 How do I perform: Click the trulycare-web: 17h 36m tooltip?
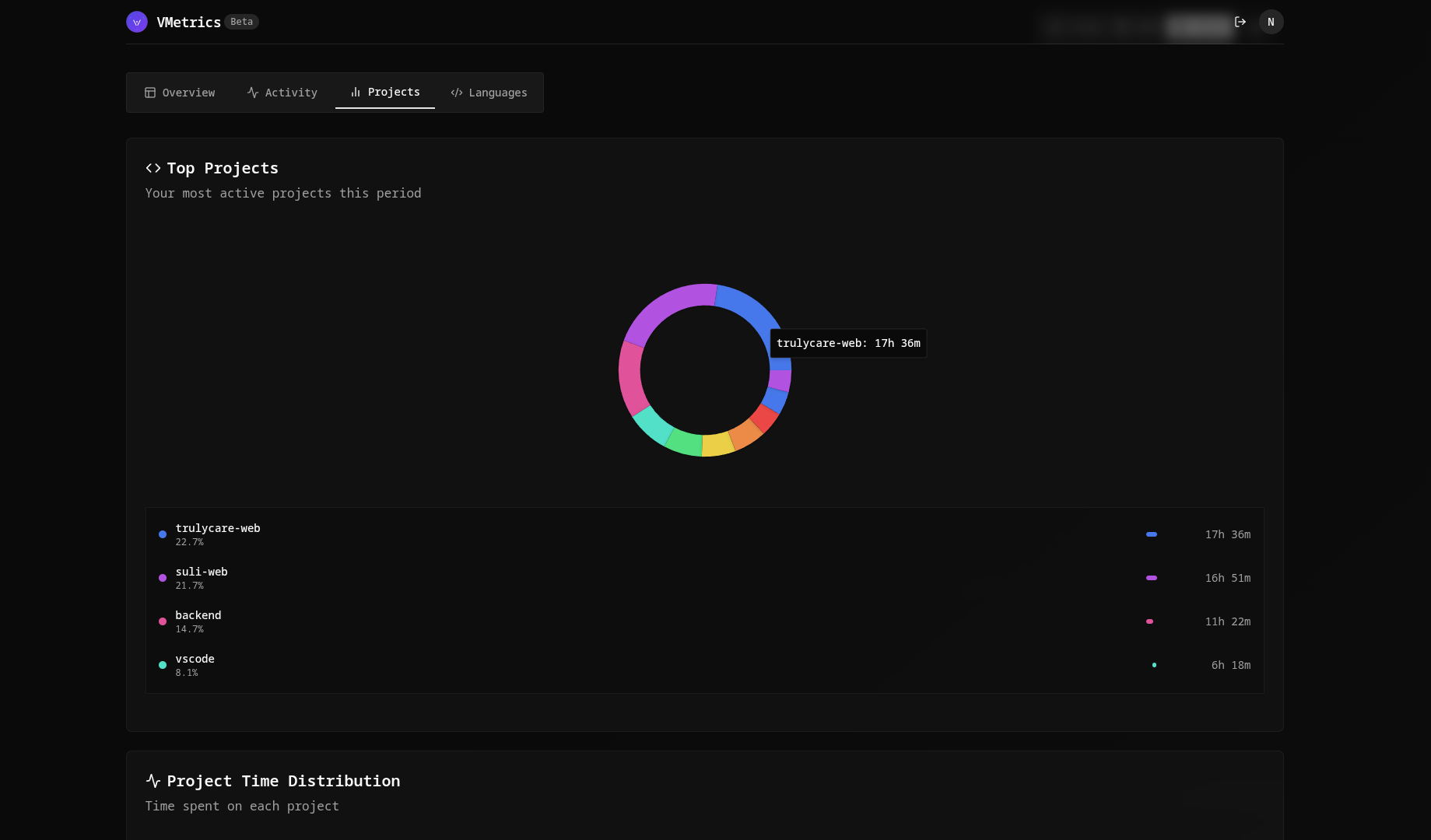click(x=848, y=343)
